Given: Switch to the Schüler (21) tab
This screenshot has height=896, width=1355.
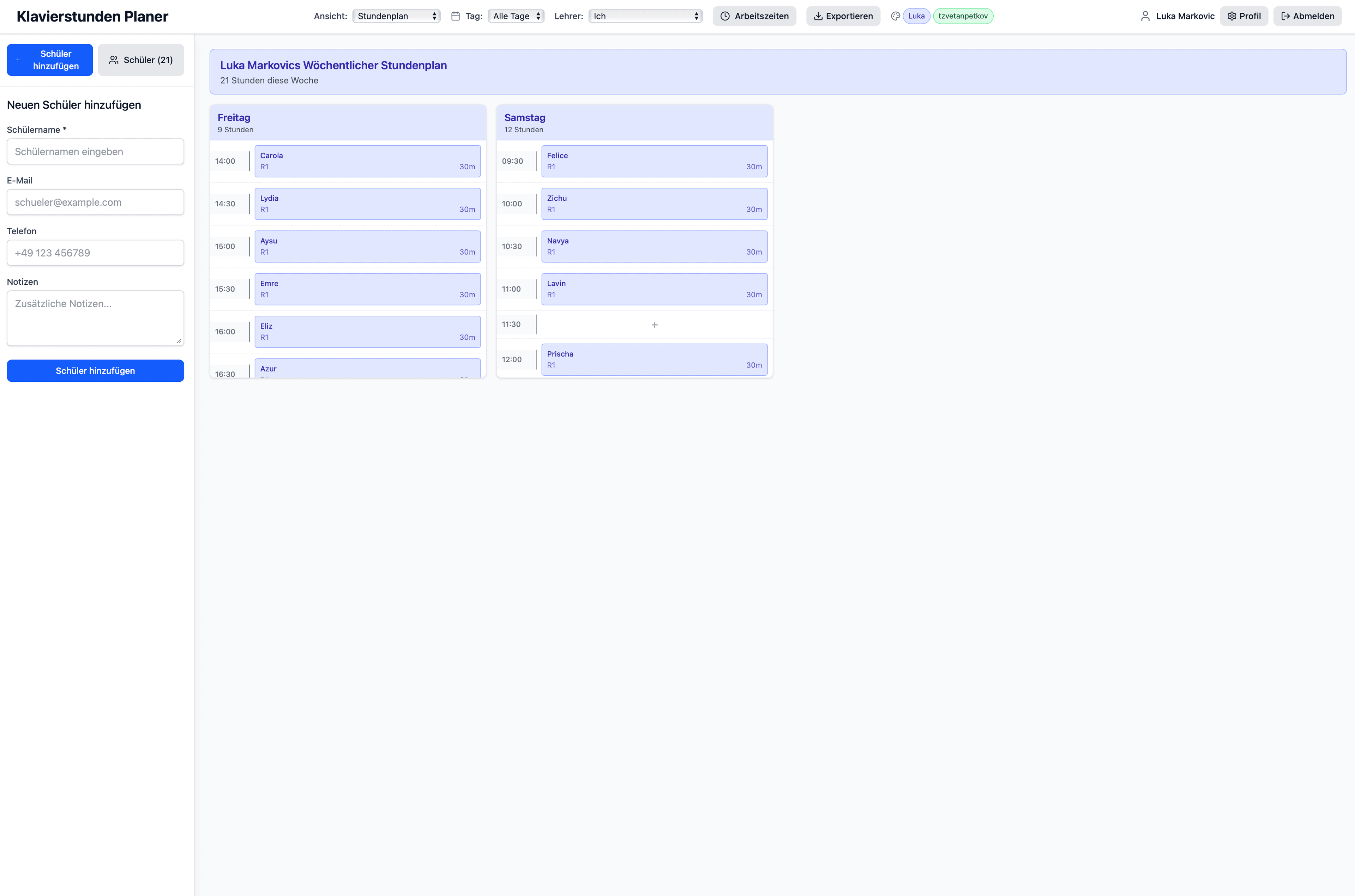Looking at the screenshot, I should pos(140,60).
